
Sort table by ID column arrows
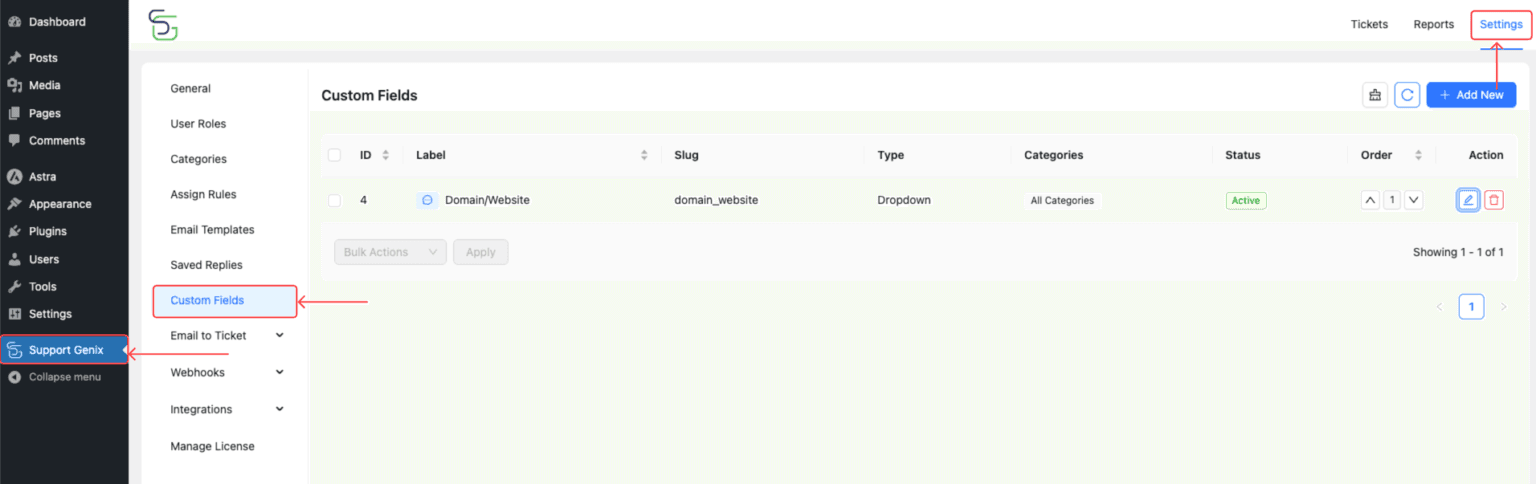pyautogui.click(x=385, y=155)
